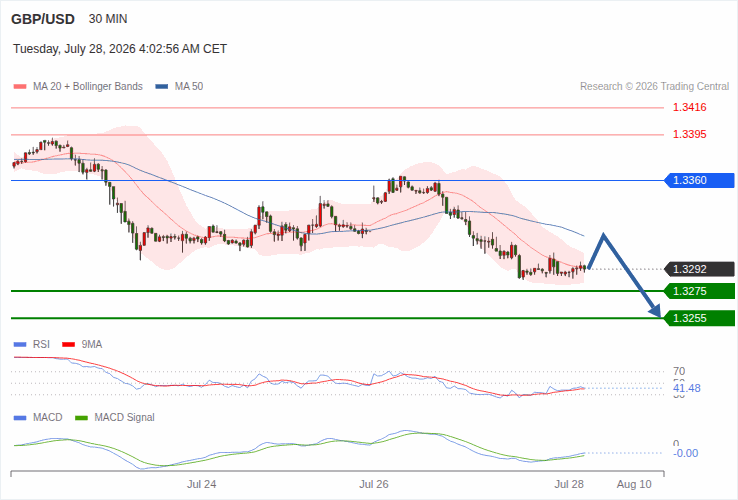The height and width of the screenshot is (500, 738).
Task: Click the 1.3395 resistance level label
Action: (690, 135)
